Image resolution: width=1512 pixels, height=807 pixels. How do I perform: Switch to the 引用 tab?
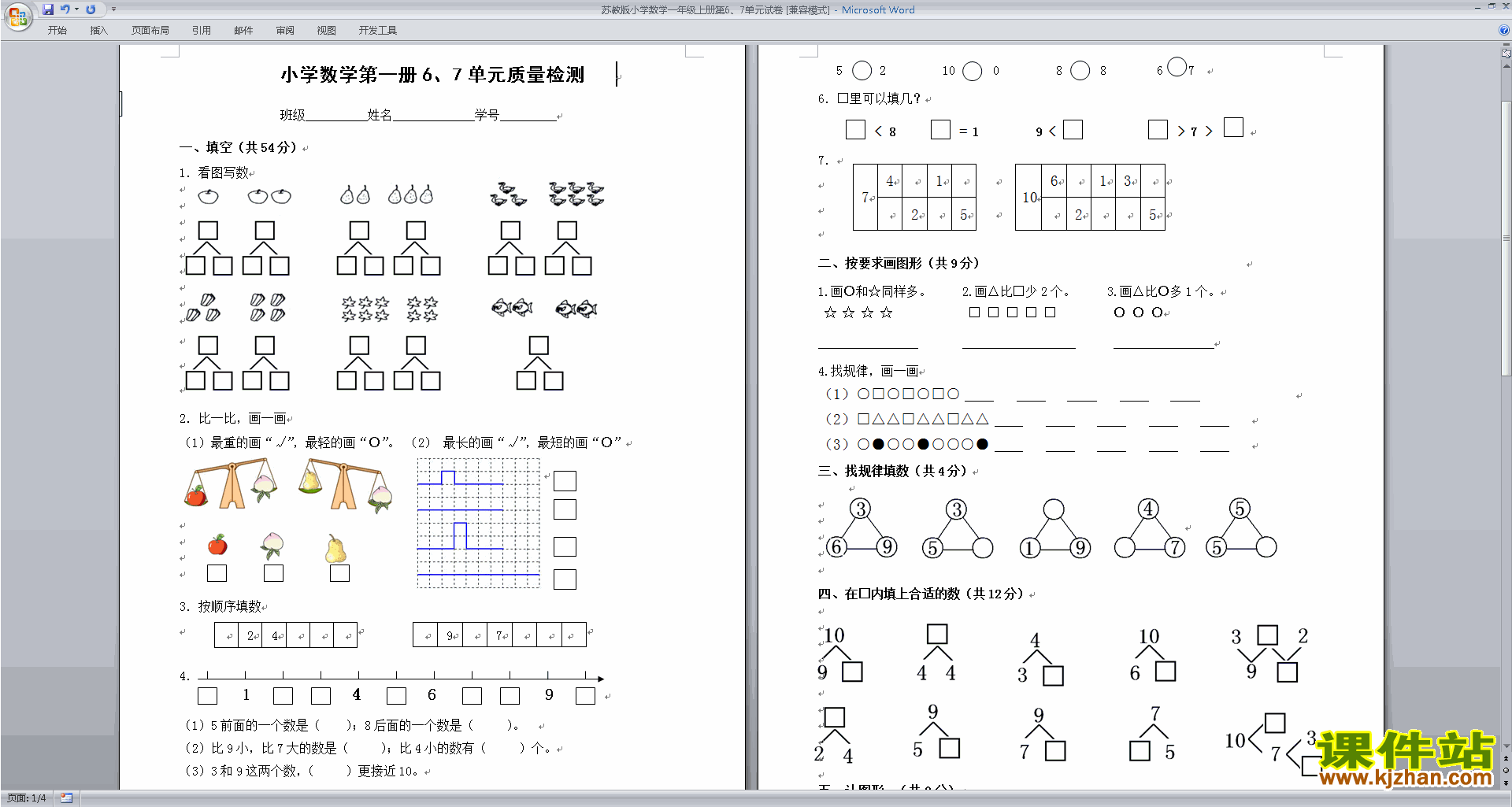pos(202,30)
